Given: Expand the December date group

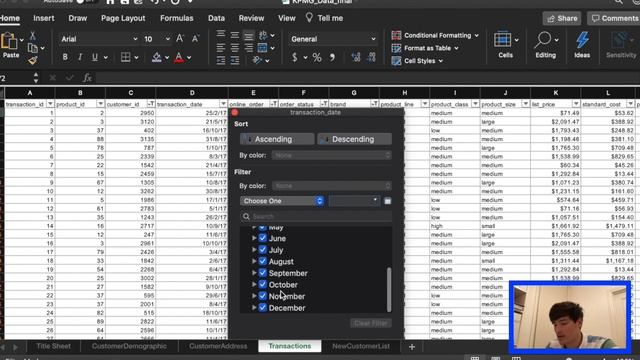Looking at the screenshot, I should point(254,308).
